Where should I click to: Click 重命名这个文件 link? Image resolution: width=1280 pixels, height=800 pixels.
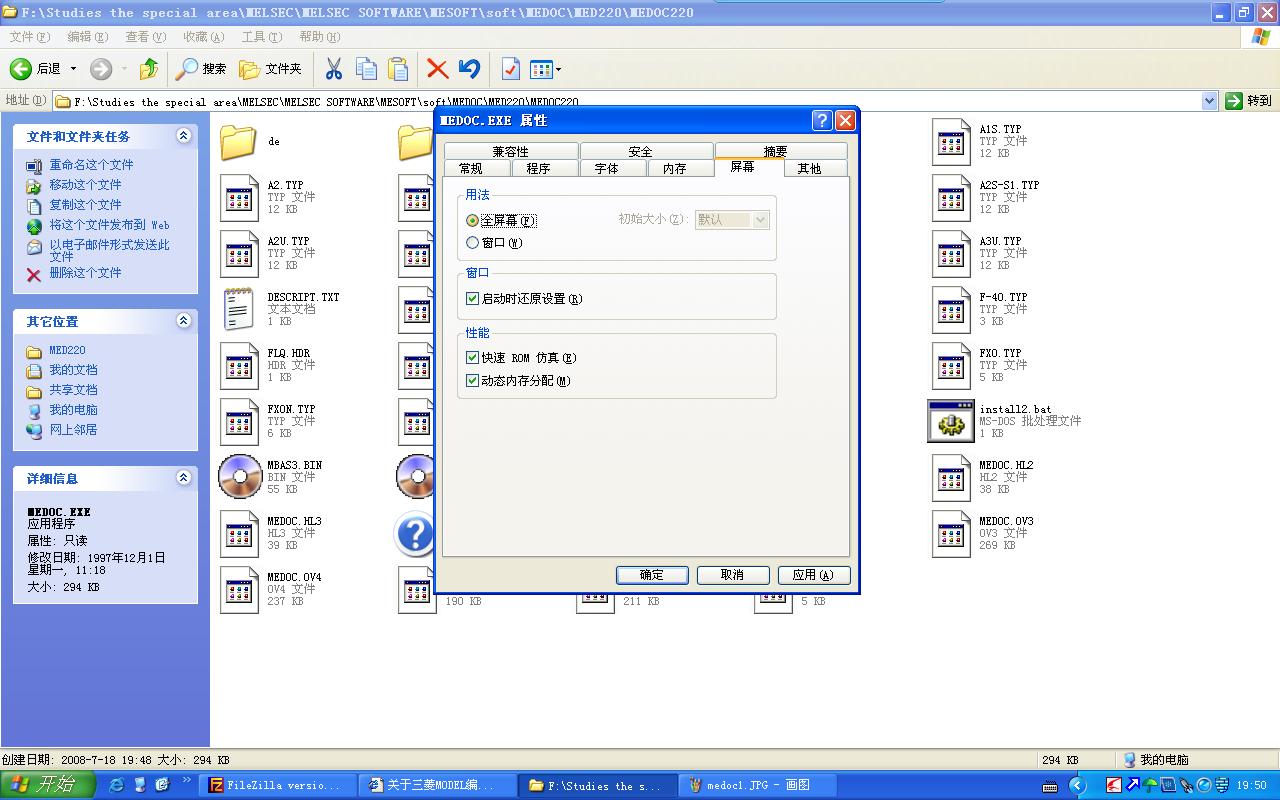coord(91,165)
